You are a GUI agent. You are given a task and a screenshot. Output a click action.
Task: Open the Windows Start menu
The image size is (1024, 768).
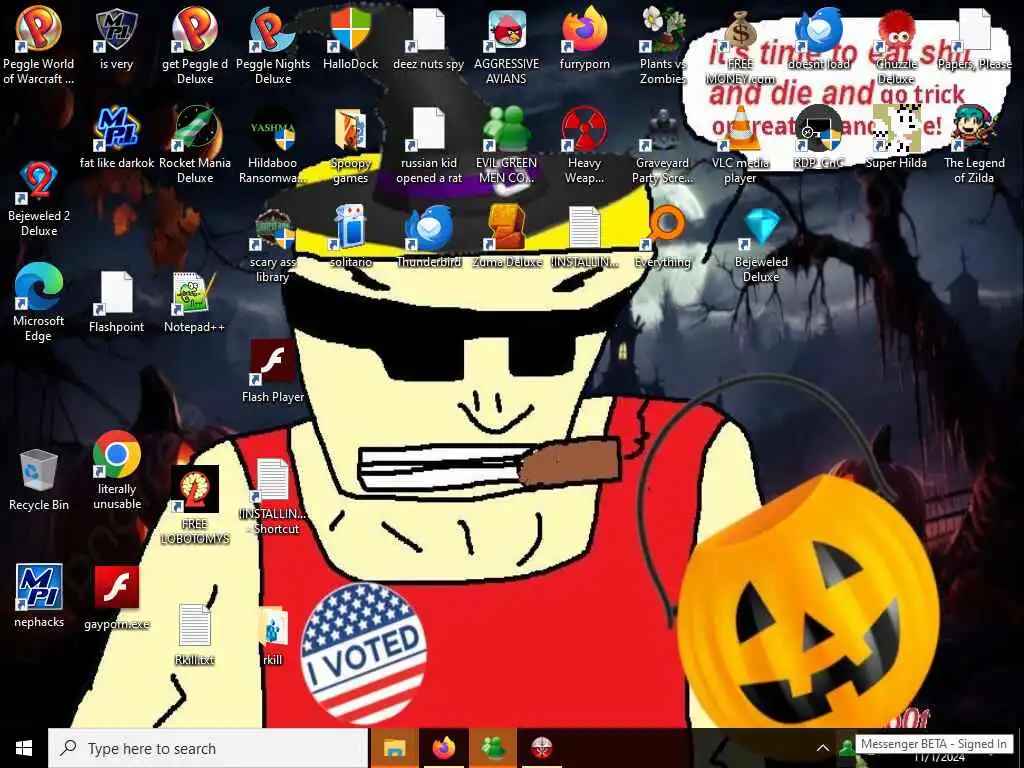(x=24, y=748)
